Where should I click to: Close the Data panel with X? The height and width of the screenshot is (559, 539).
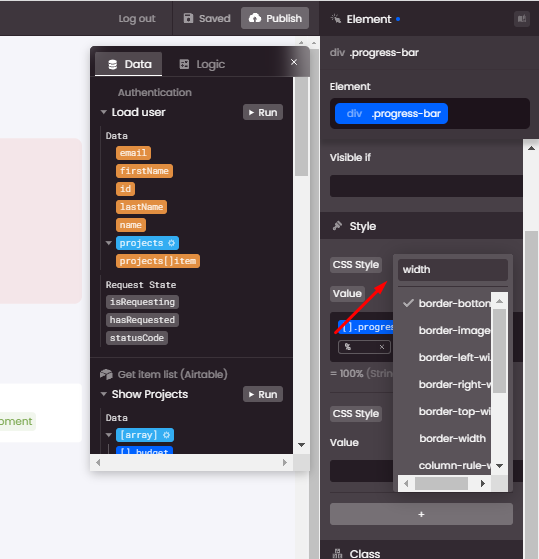click(x=294, y=62)
